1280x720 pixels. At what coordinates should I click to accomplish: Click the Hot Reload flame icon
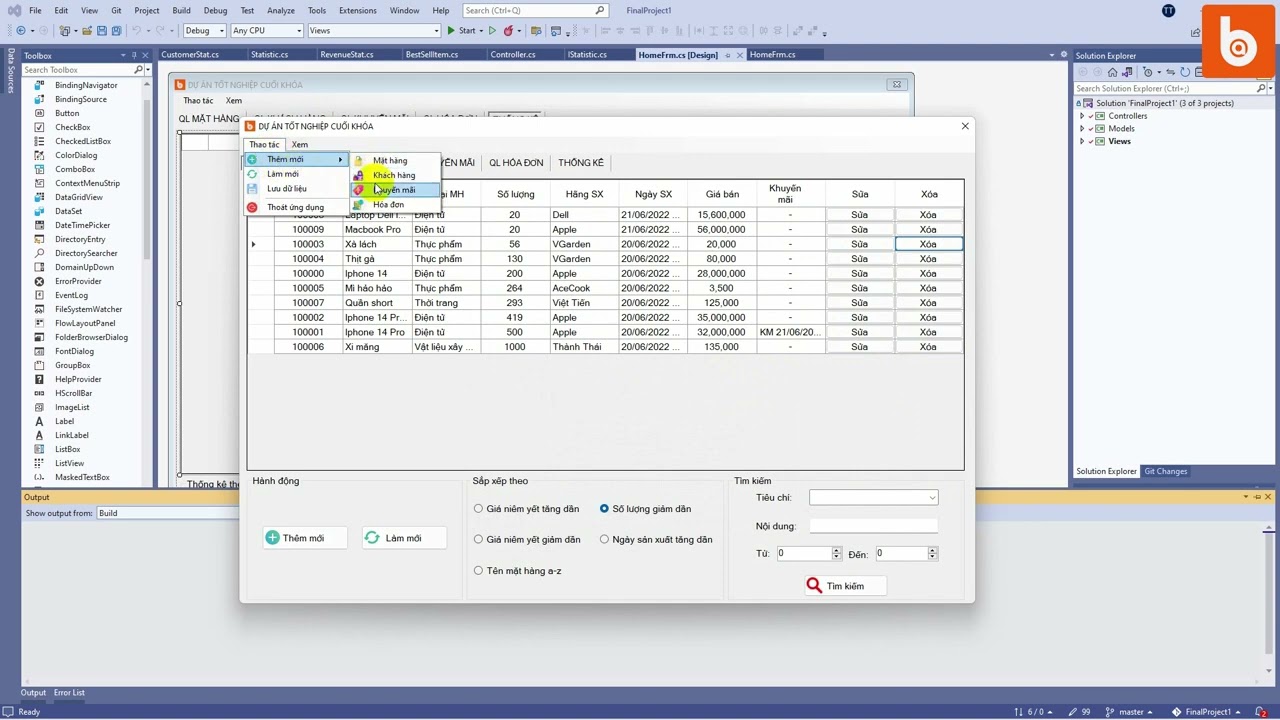click(x=508, y=31)
